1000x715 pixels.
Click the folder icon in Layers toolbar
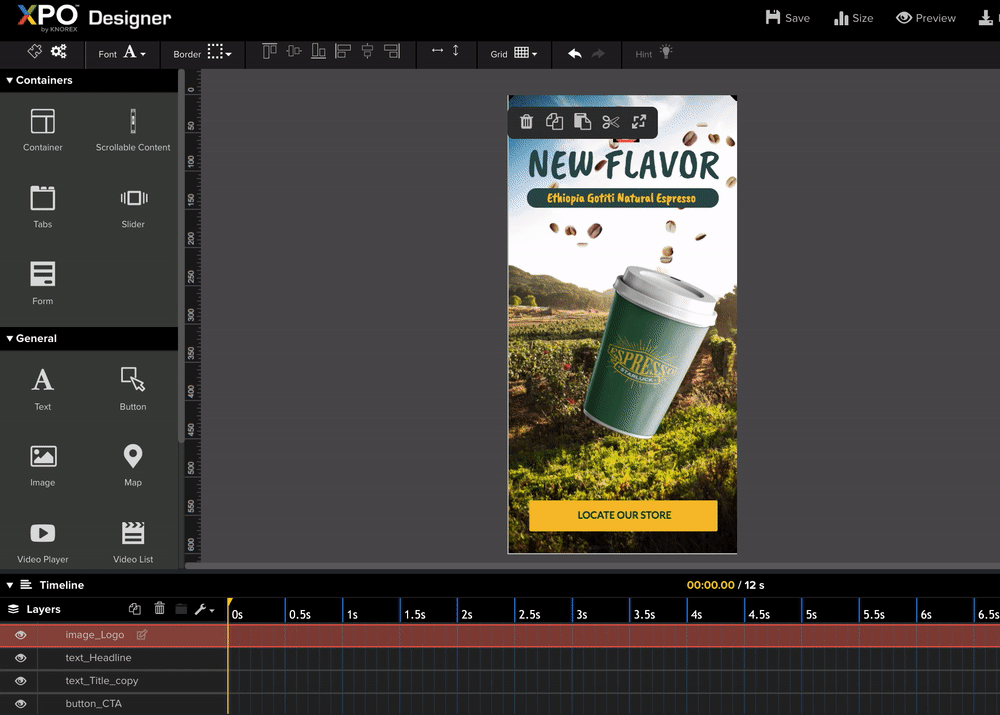point(181,609)
